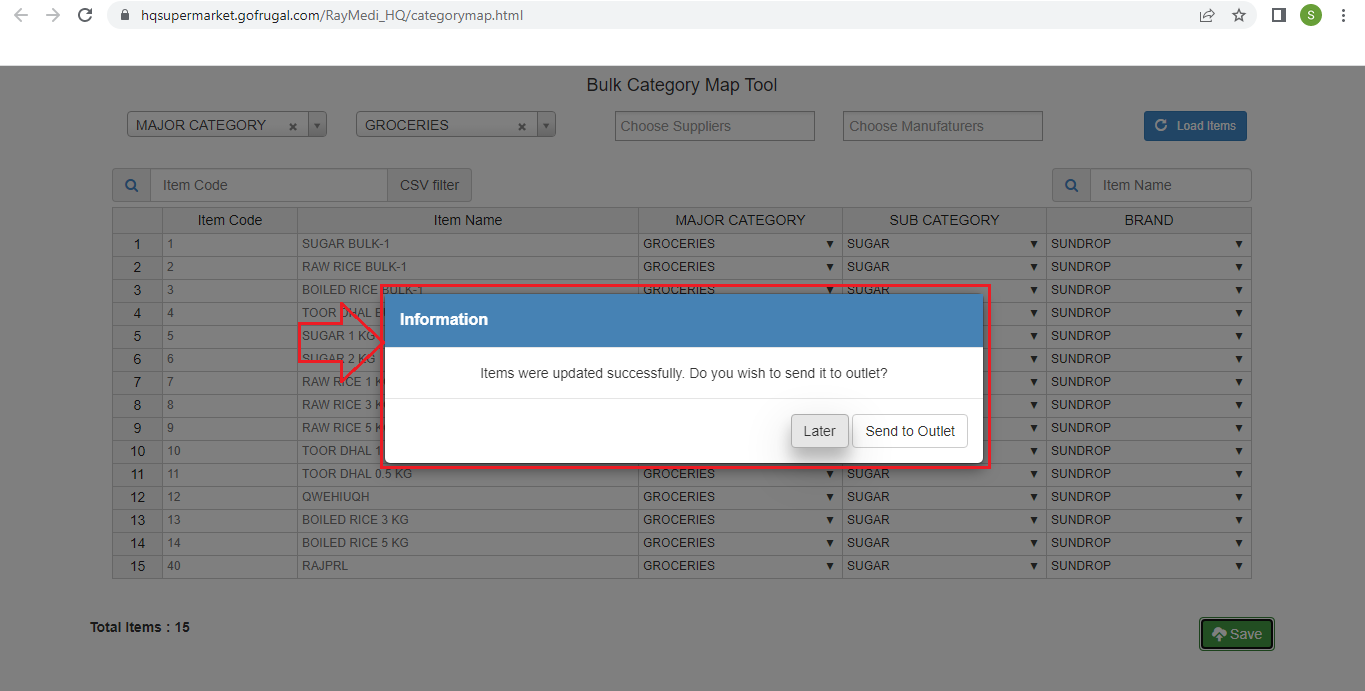Clear the GROCERIES selection x
Viewport: 1365px width, 691px height.
522,126
